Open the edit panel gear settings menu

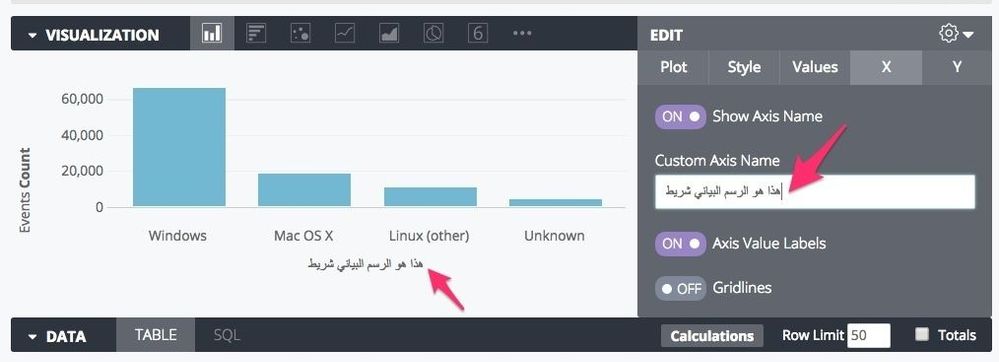[956, 34]
